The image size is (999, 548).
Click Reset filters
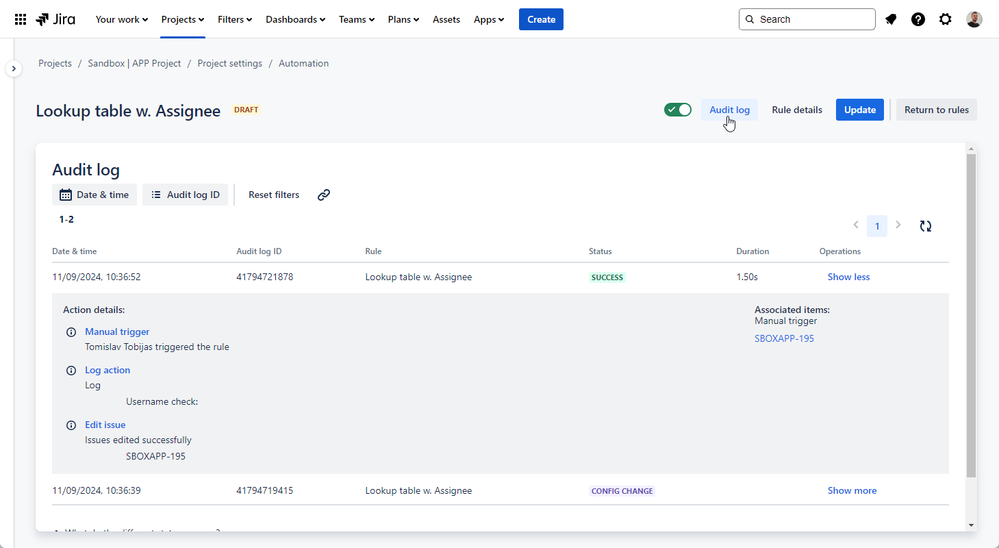pyautogui.click(x=274, y=195)
